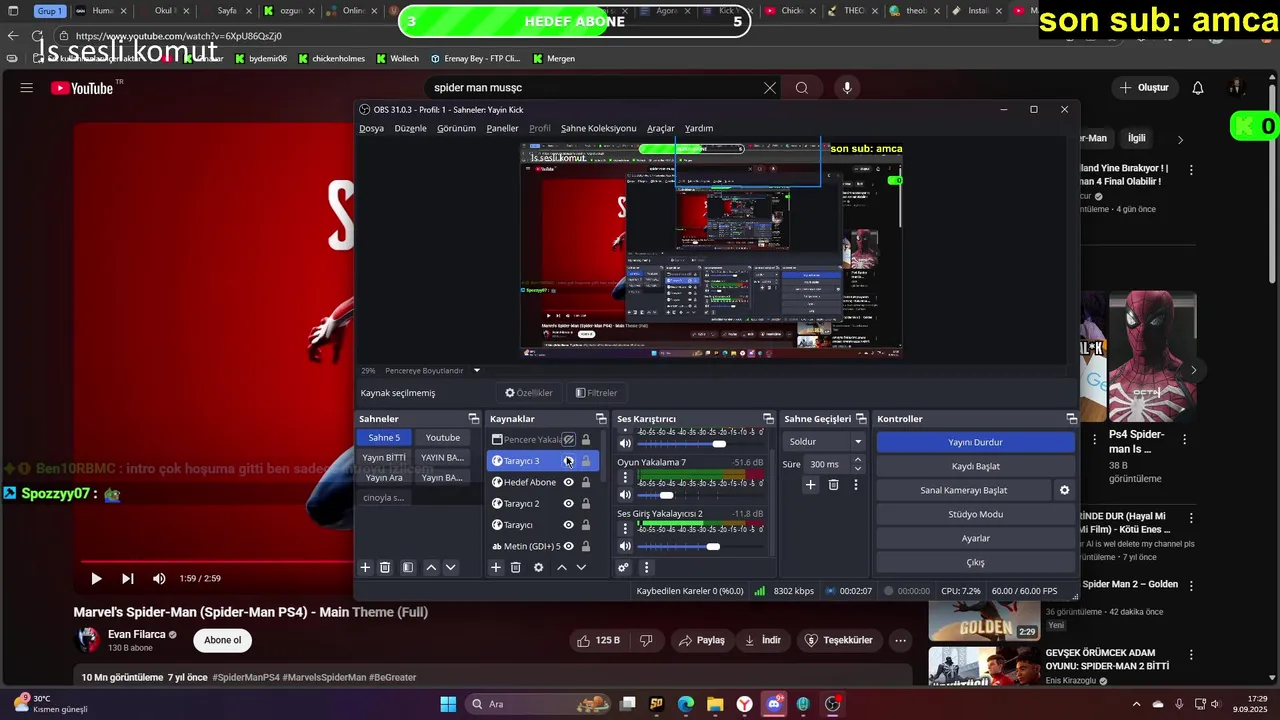Add a scene transition with plus icon

[x=811, y=485]
